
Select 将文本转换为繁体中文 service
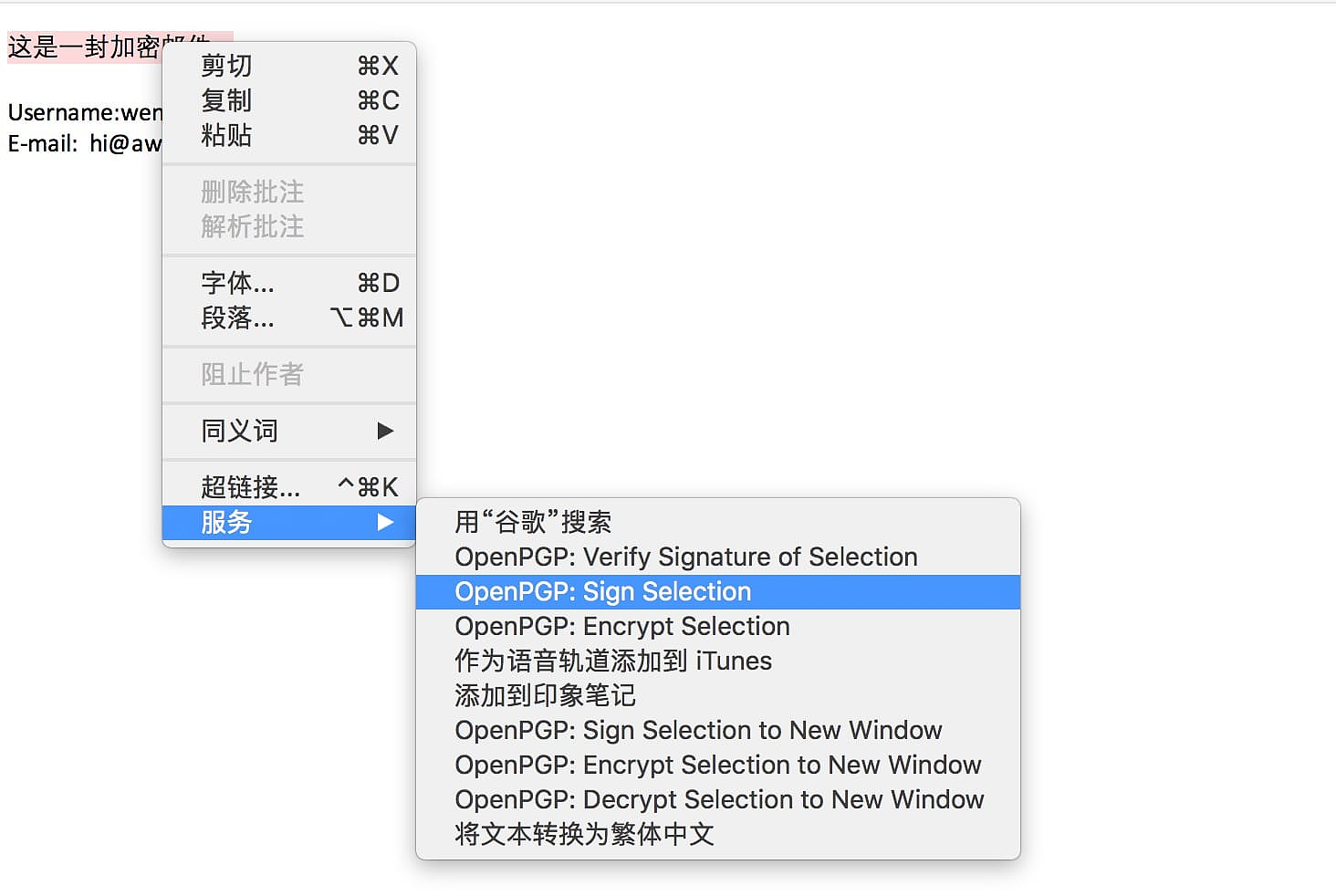pos(717,834)
